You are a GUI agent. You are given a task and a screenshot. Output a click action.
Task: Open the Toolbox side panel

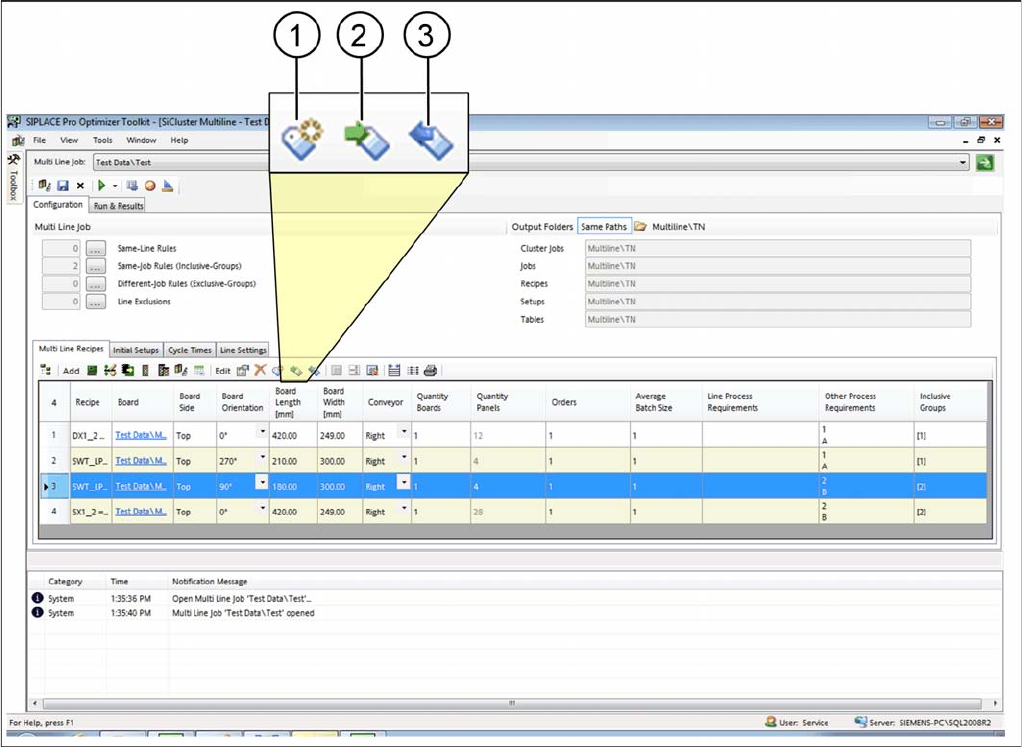pos(13,178)
